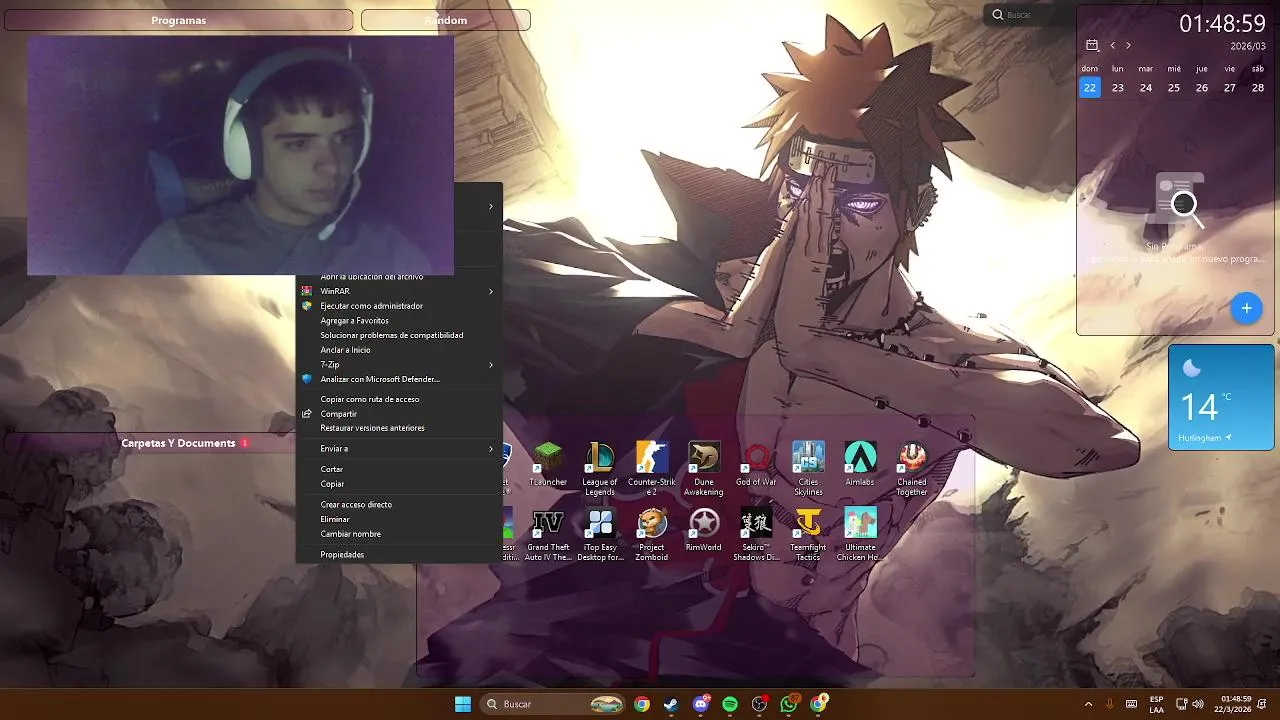Screen dimensions: 1280x720
Task: Open the Hurlingham weather widget
Action: [1221, 398]
